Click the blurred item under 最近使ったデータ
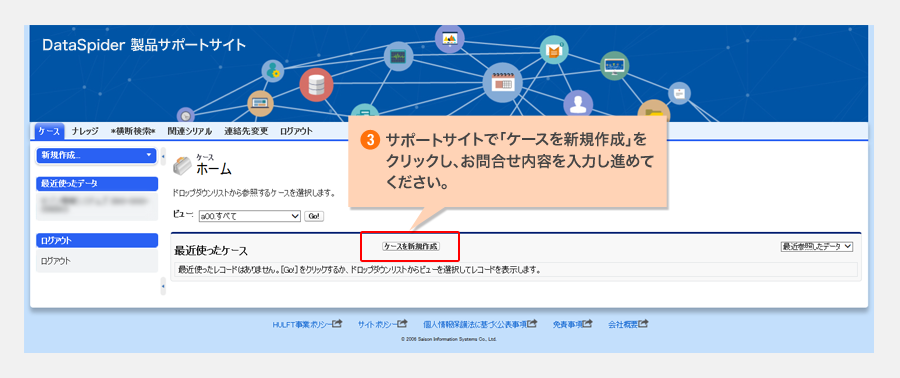 click(96, 206)
